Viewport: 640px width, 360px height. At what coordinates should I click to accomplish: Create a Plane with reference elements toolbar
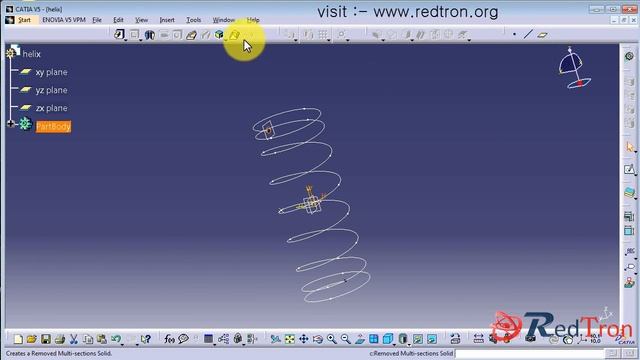pos(542,35)
